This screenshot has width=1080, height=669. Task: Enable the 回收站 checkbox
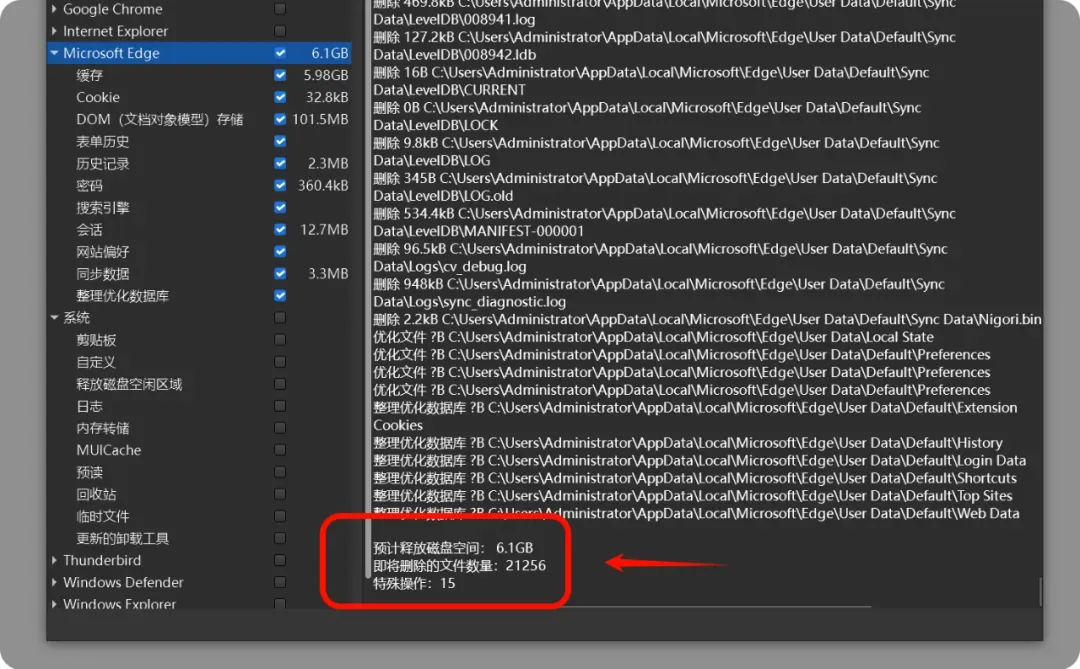tap(280, 494)
